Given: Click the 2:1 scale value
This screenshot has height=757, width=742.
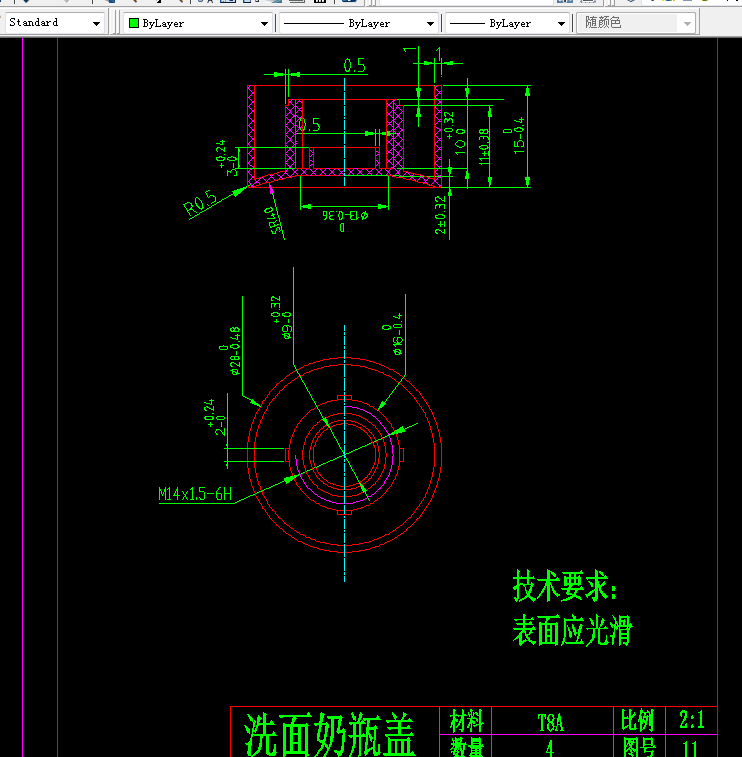Looking at the screenshot, I should 692,720.
